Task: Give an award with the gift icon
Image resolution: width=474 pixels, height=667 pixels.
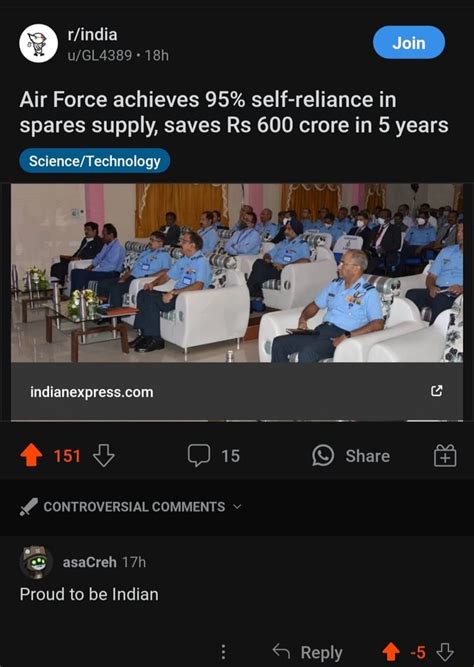Action: pos(445,455)
